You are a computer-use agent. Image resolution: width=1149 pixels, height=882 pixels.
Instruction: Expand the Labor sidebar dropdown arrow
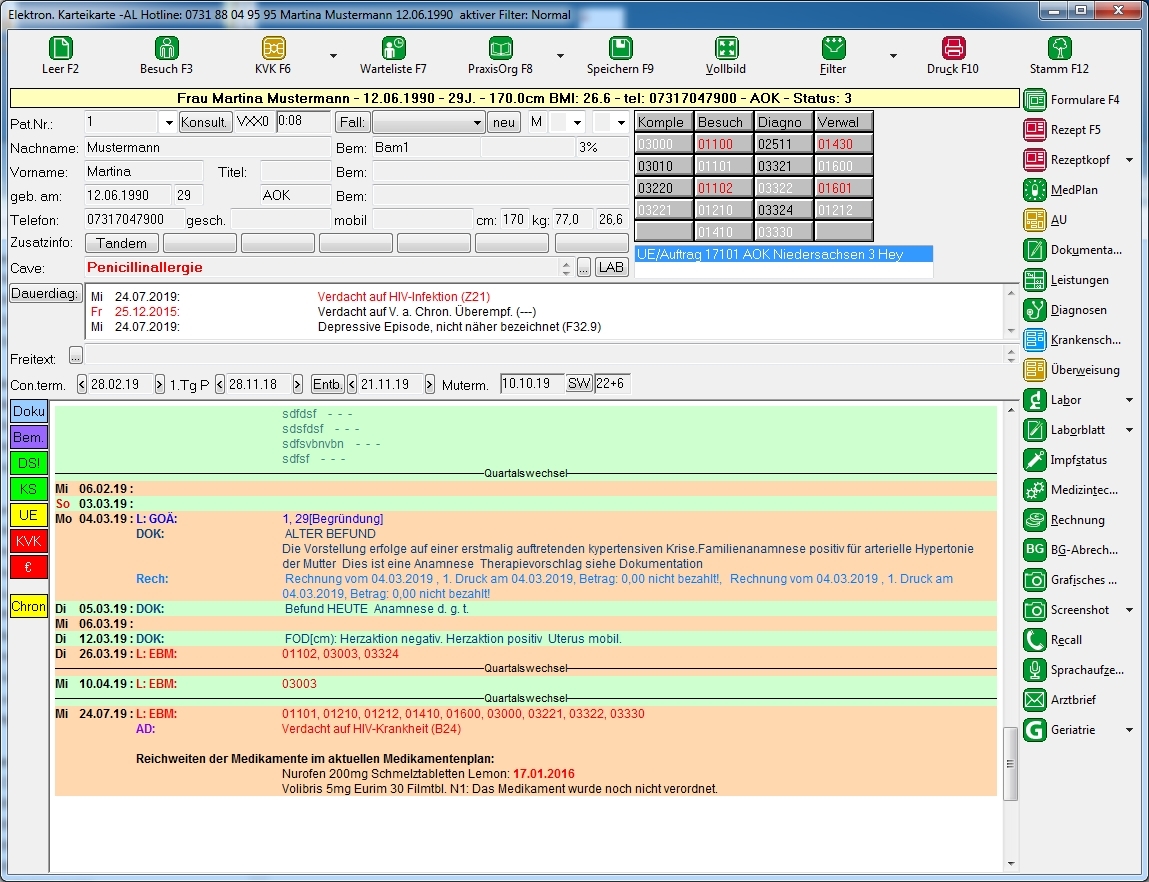click(x=1129, y=400)
